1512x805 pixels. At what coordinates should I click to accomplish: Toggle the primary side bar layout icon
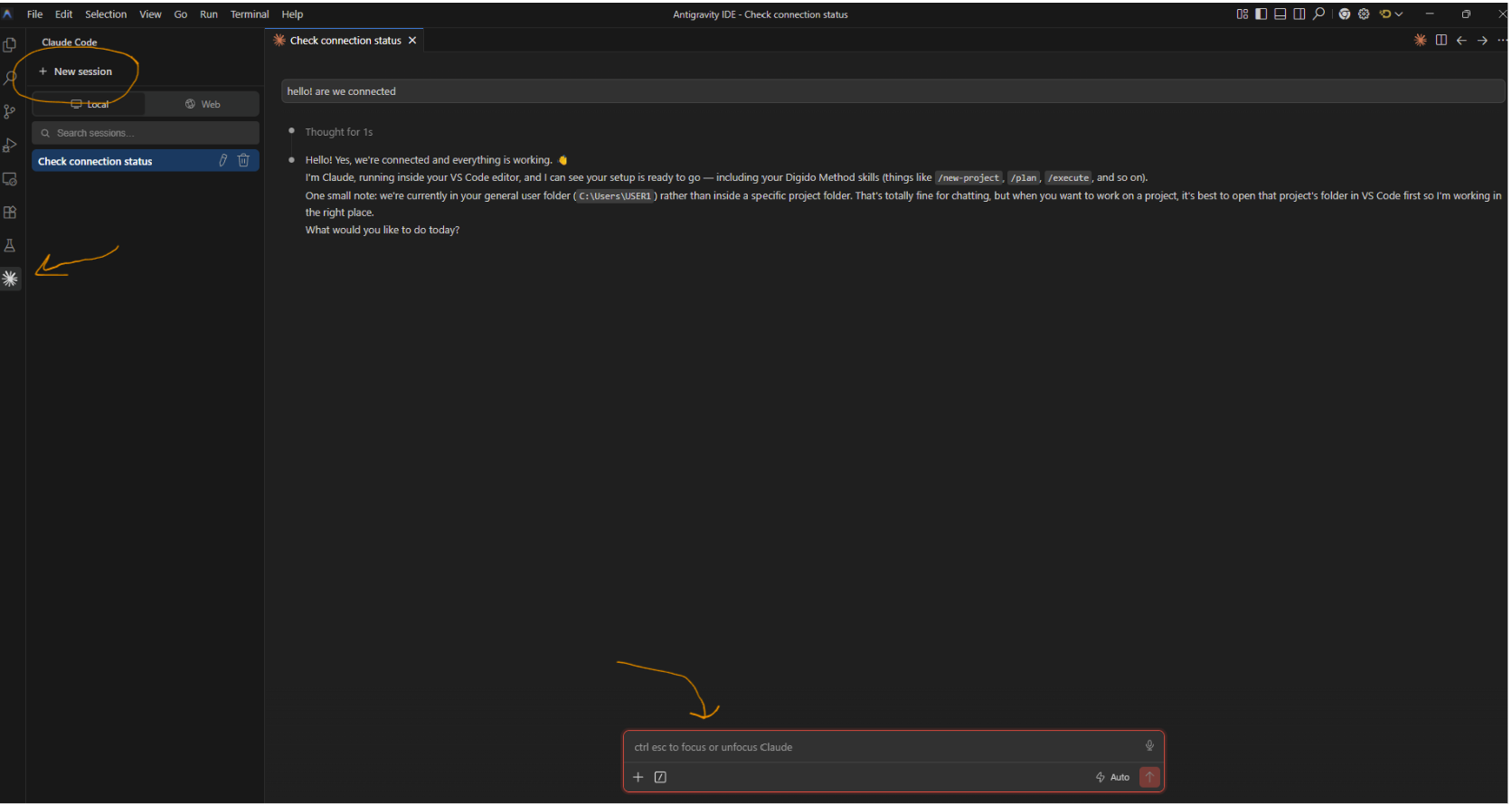tap(1262, 14)
